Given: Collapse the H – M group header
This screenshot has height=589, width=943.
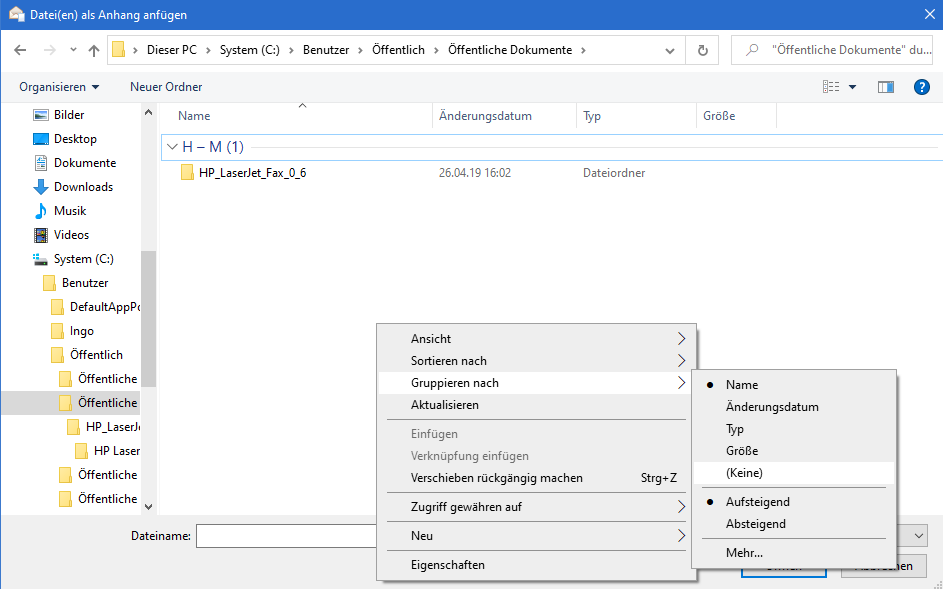Looking at the screenshot, I should (x=173, y=147).
